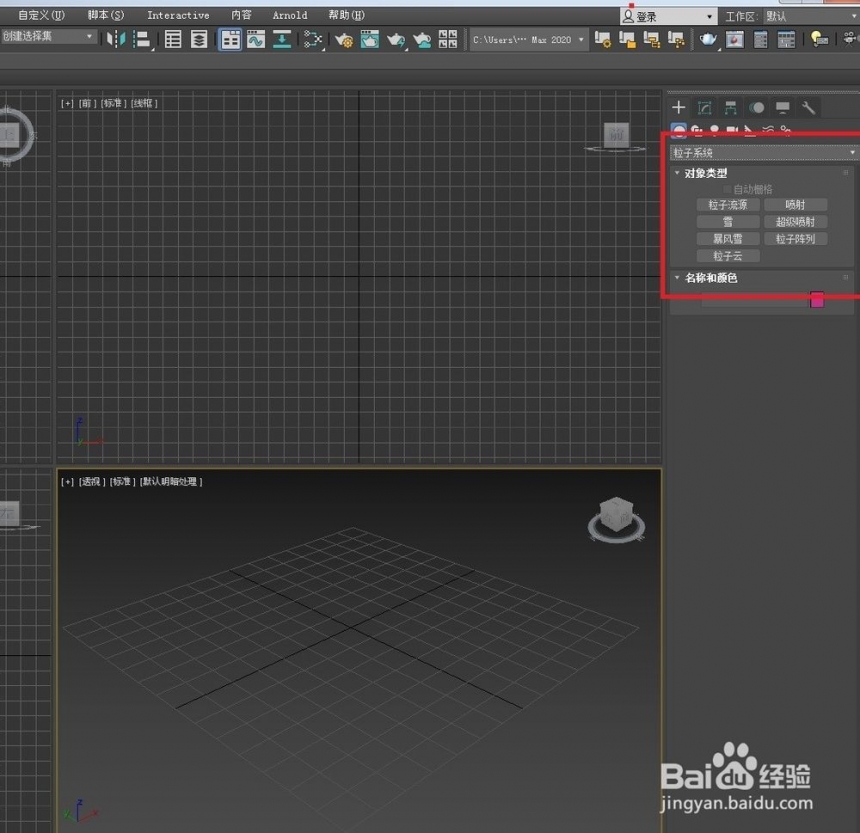The image size is (860, 833).
Task: Click the magenta object color swatch
Action: [817, 300]
